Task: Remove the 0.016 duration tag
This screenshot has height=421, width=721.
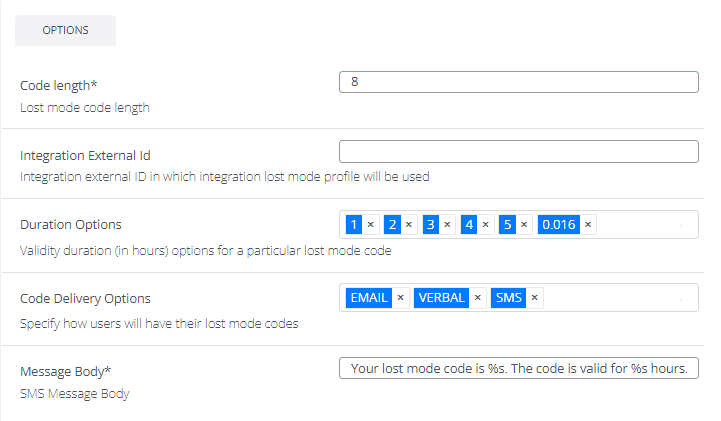Action: coord(588,225)
